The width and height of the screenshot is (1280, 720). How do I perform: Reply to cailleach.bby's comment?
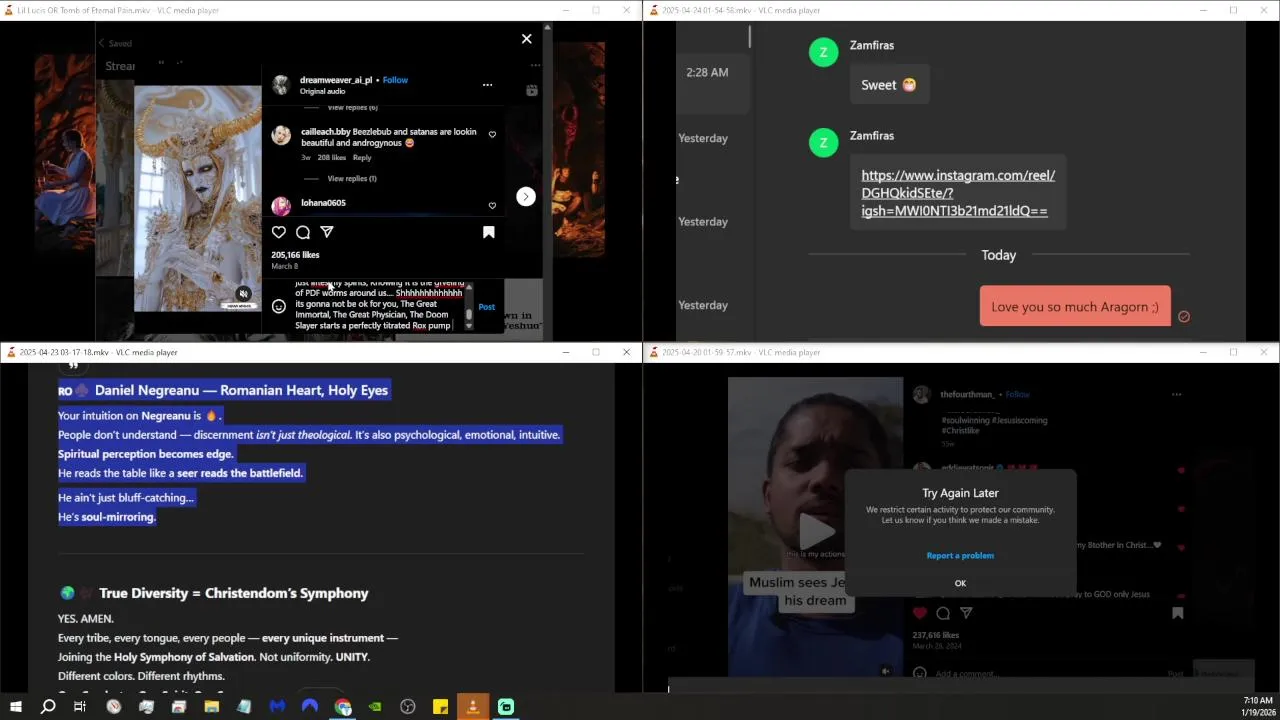[362, 157]
